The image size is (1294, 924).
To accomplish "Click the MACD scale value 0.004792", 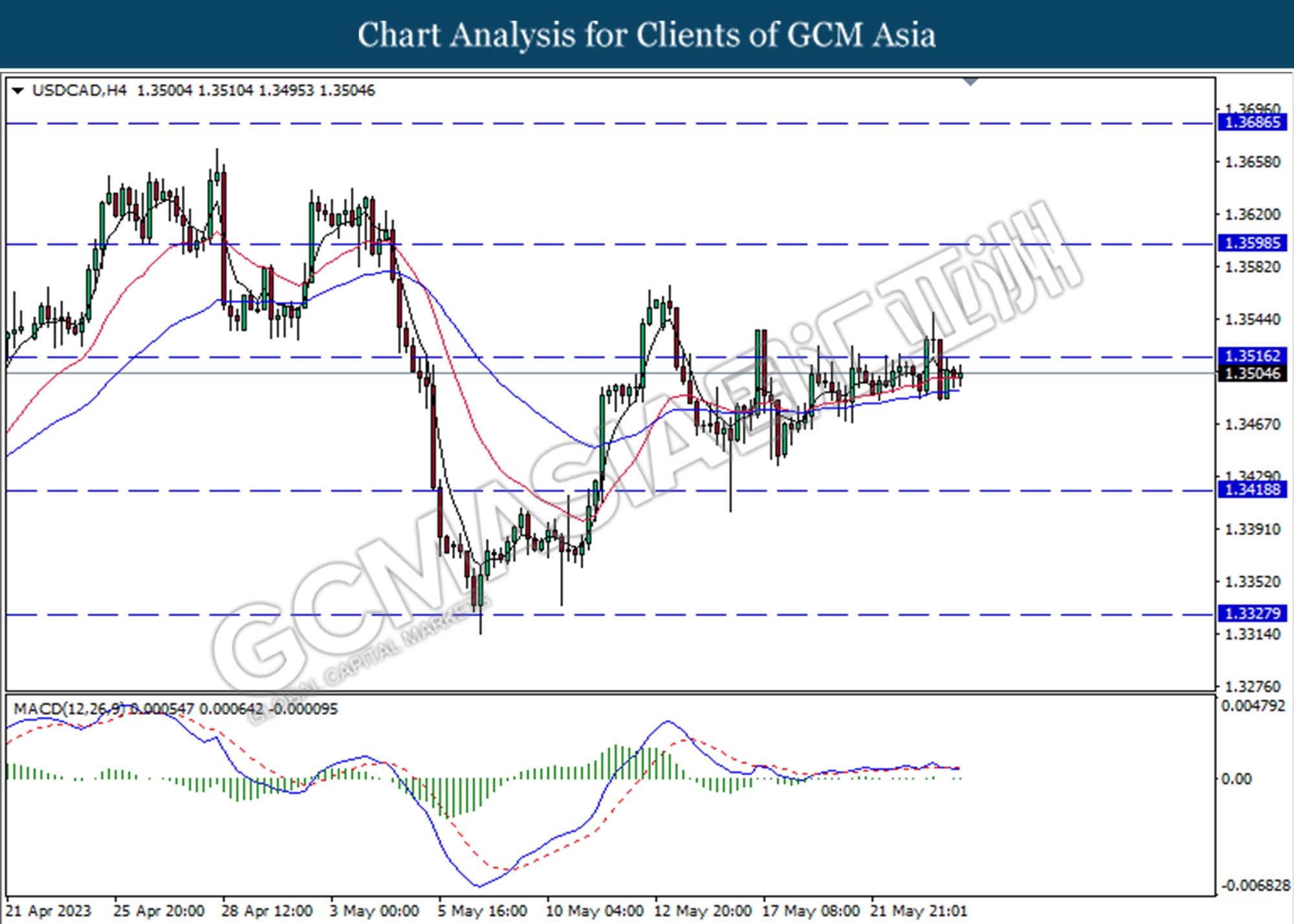I will pyautogui.click(x=1253, y=706).
